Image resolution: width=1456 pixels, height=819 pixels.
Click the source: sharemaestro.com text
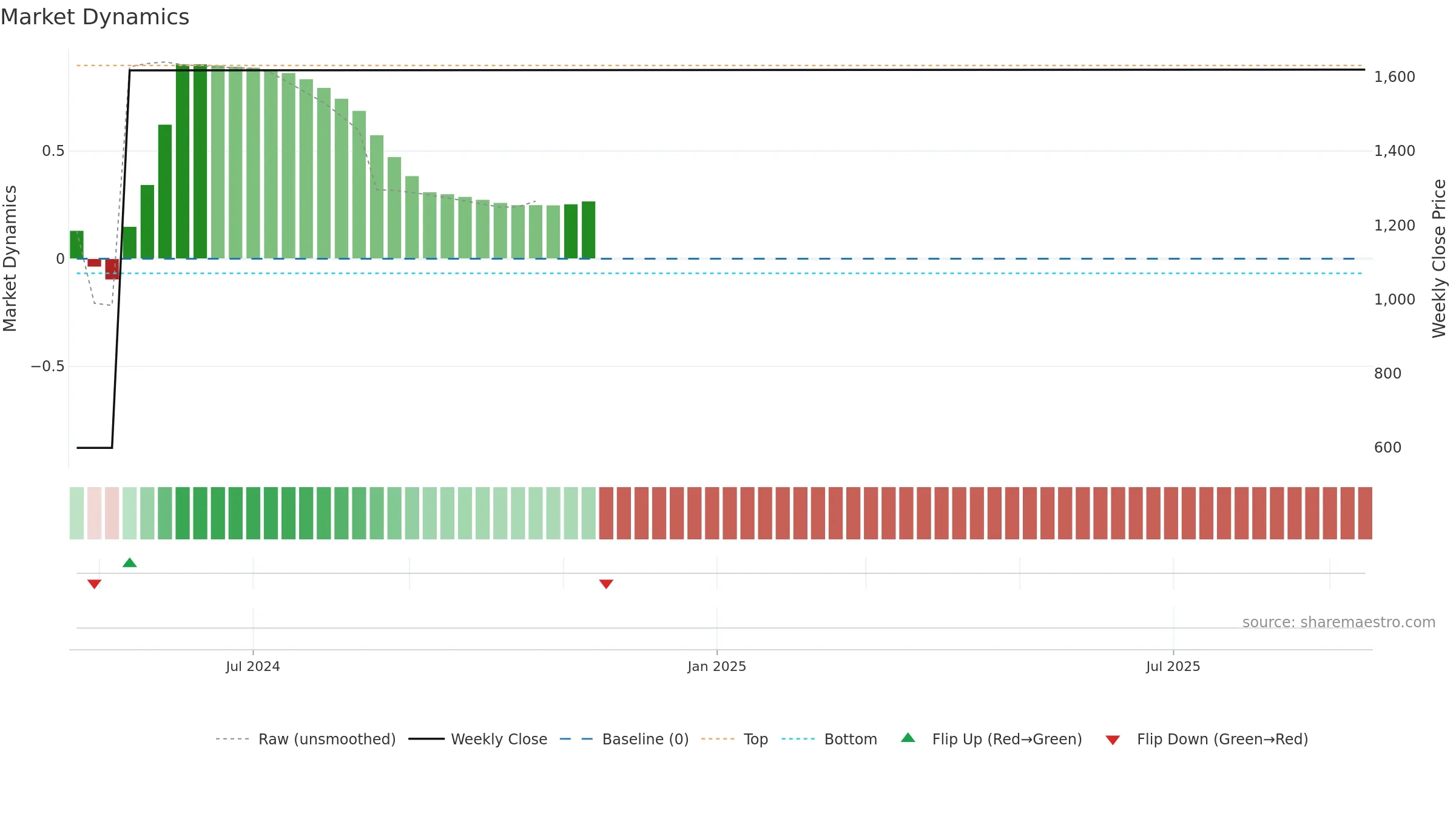click(x=1339, y=622)
